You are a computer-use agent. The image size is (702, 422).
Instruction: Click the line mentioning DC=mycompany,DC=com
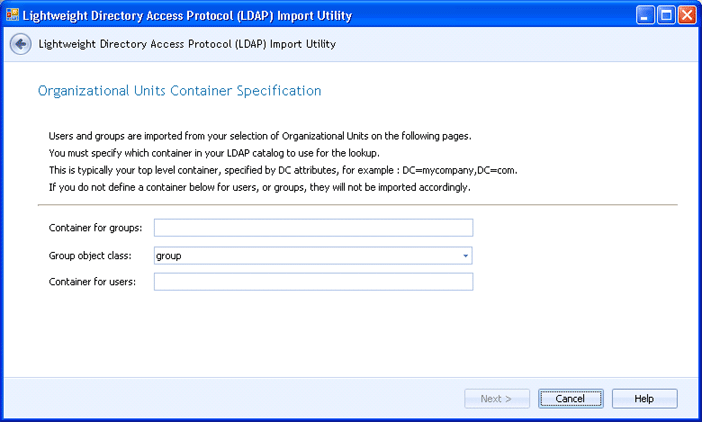(x=283, y=171)
